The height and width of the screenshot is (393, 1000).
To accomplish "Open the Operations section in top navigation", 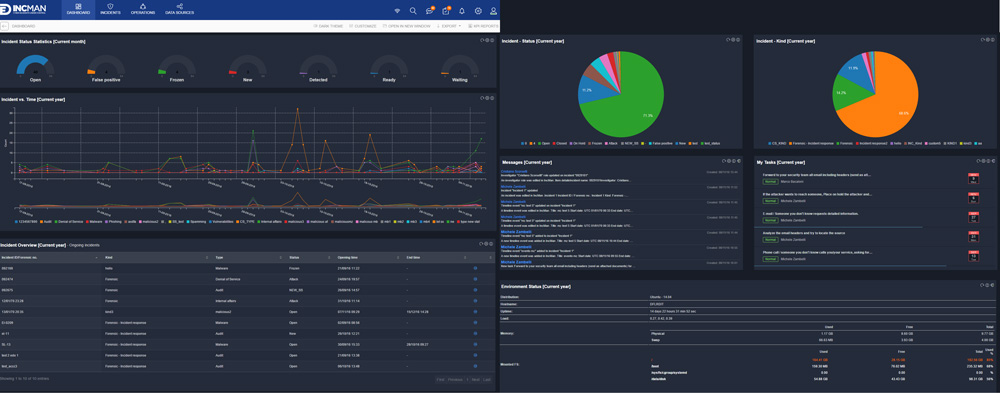I will tap(142, 9).
